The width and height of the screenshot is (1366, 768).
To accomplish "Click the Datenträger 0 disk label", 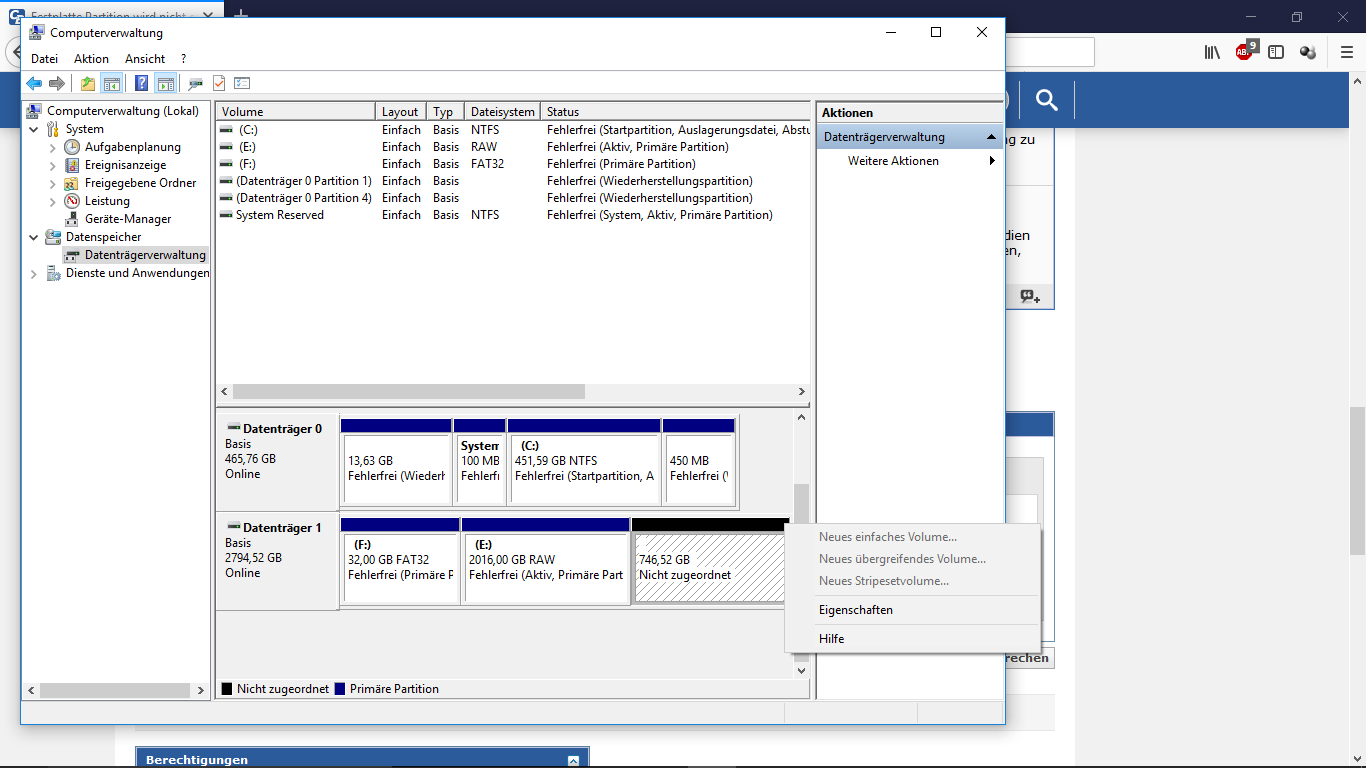I will point(278,461).
